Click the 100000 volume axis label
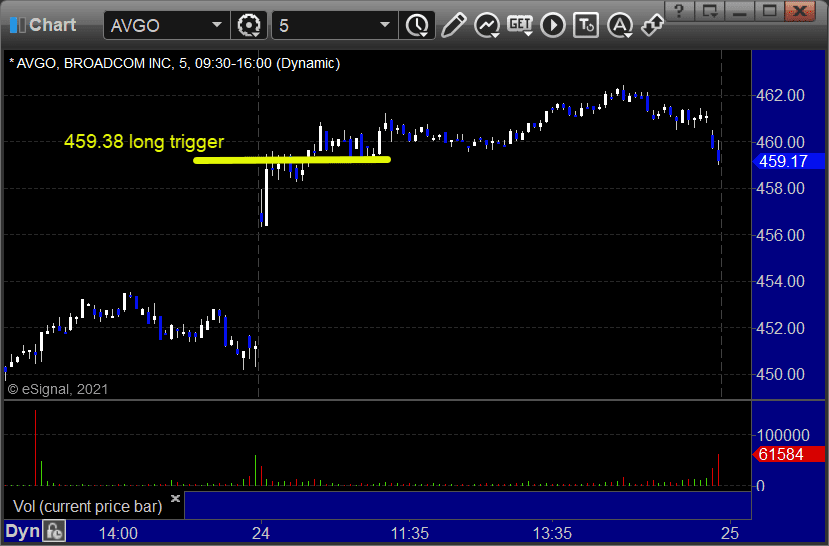Image resolution: width=829 pixels, height=546 pixels. (783, 435)
